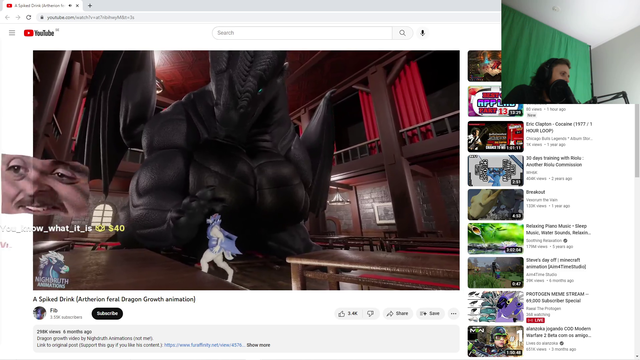Screen dimensions: 640x360
Task: Save the video to a playlist
Action: tap(430, 313)
